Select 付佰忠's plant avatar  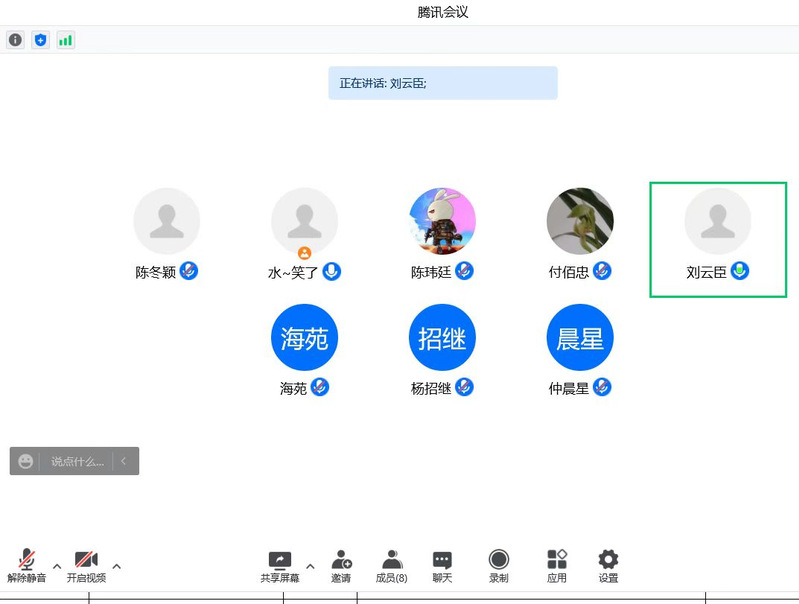(x=580, y=221)
